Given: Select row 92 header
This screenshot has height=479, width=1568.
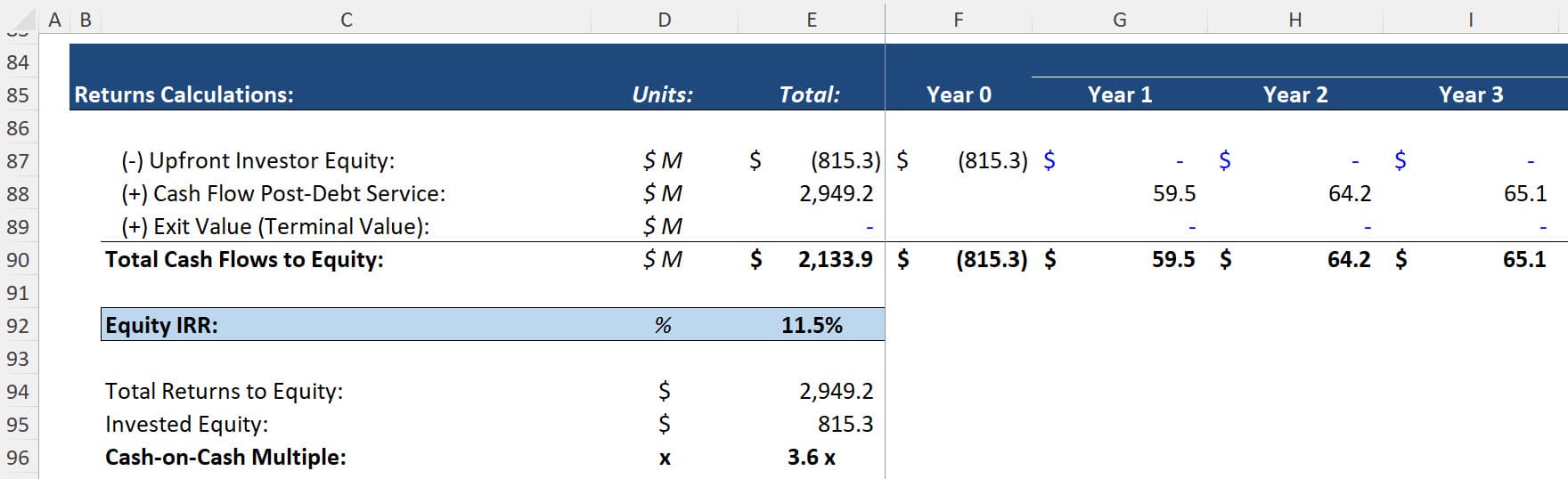Looking at the screenshot, I should 19,326.
